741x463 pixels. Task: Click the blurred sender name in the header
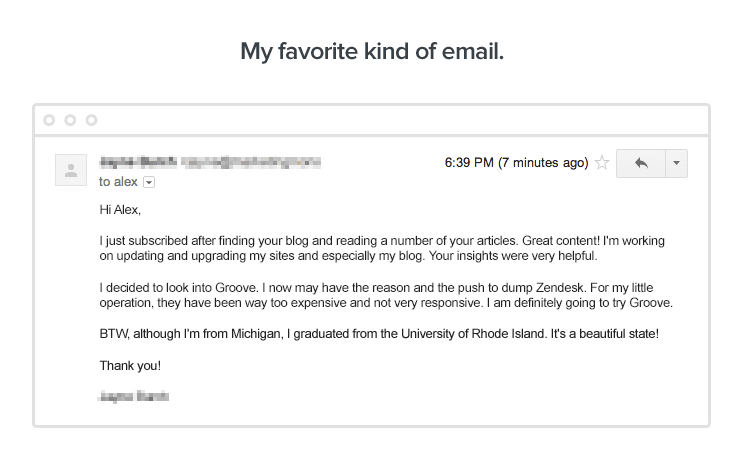click(138, 162)
